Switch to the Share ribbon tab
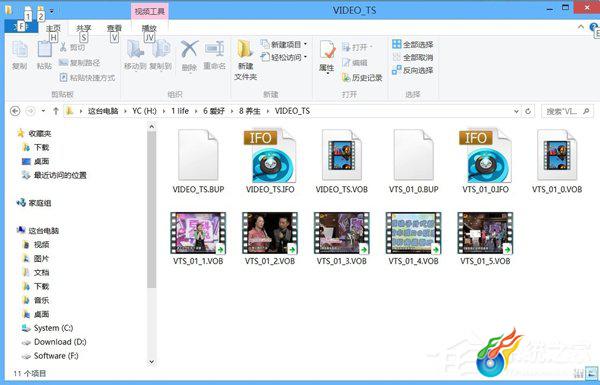600x385 pixels. point(83,28)
